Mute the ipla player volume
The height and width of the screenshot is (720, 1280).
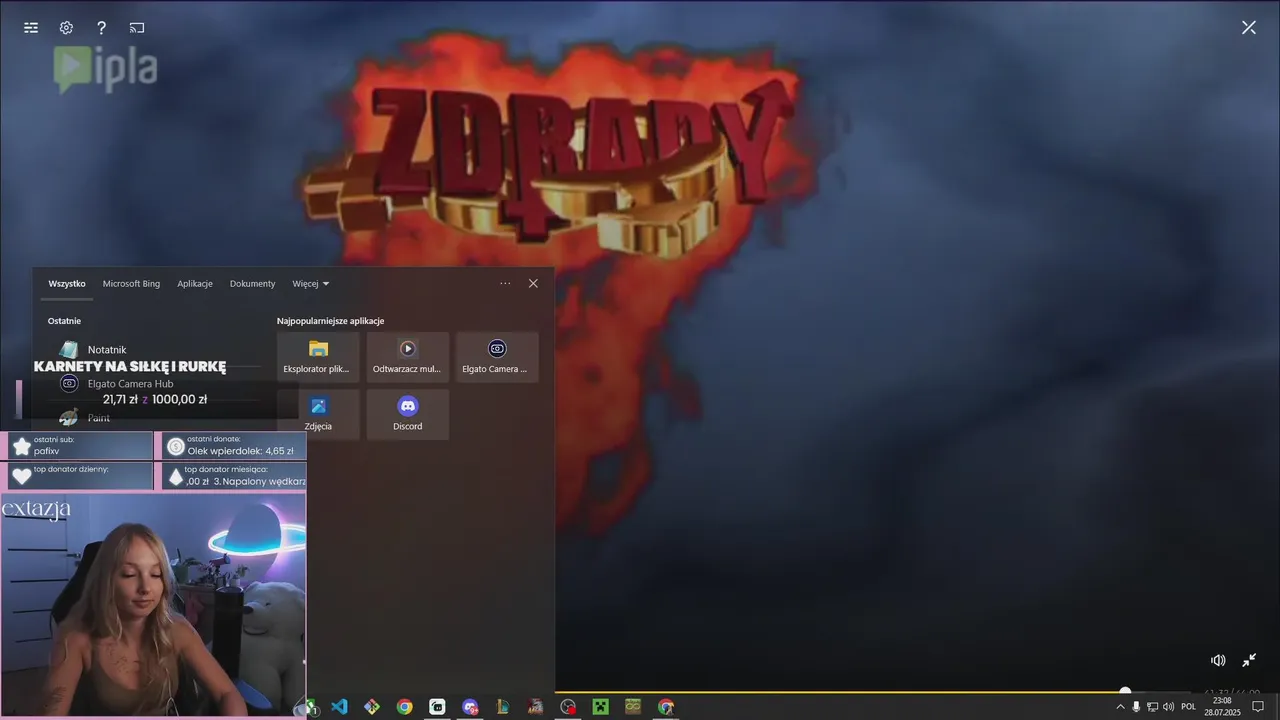(x=1218, y=660)
